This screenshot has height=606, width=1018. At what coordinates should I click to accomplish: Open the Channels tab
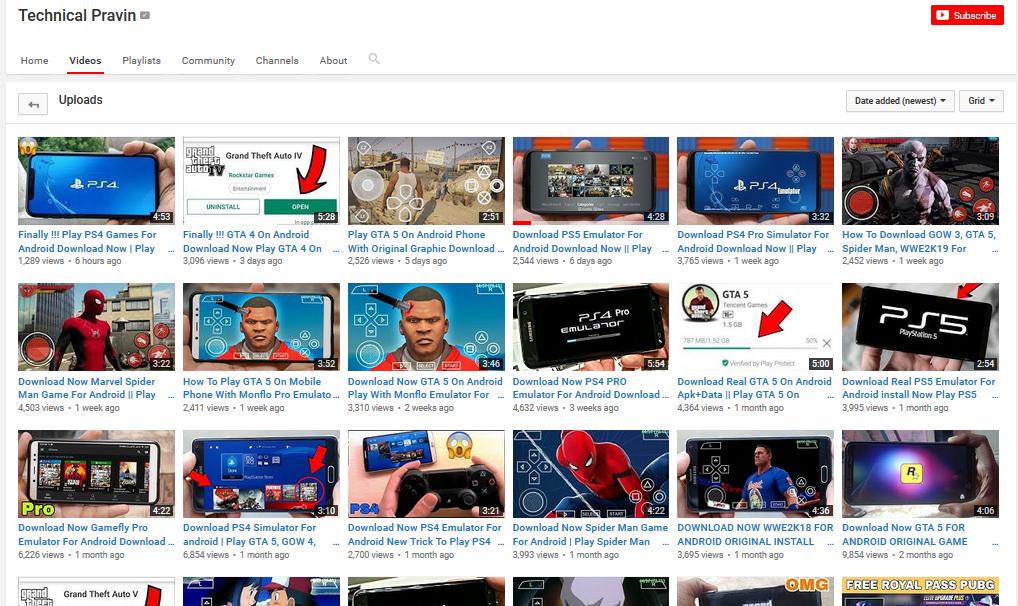point(277,60)
